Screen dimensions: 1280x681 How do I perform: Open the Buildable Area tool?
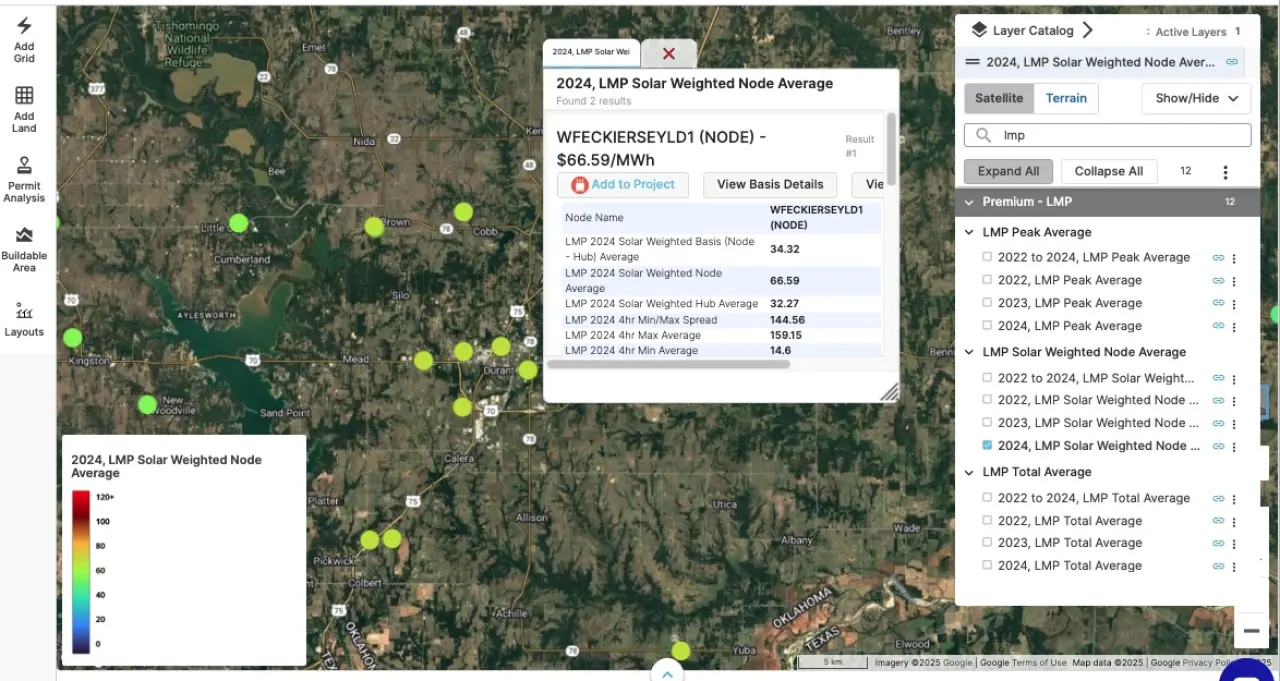(24, 249)
